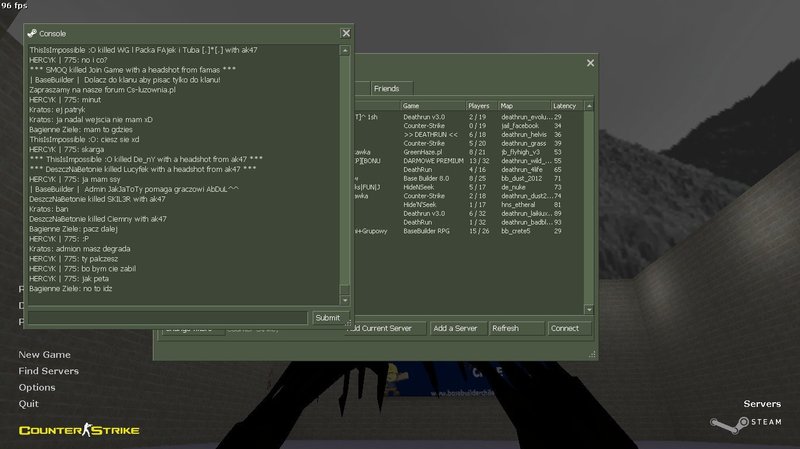Click the Counter-Strike logo
This screenshot has width=800, height=449.
79,431
